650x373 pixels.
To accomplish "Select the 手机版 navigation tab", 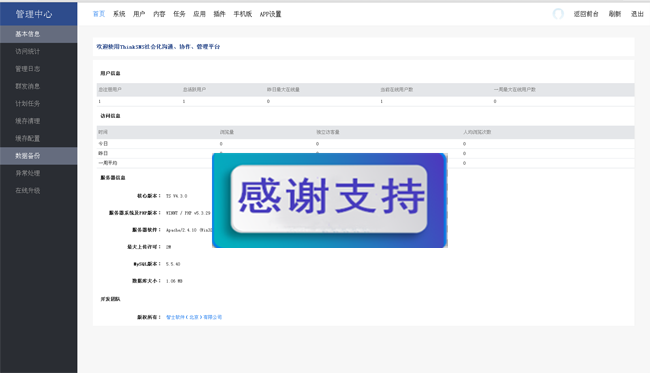I will tap(243, 14).
